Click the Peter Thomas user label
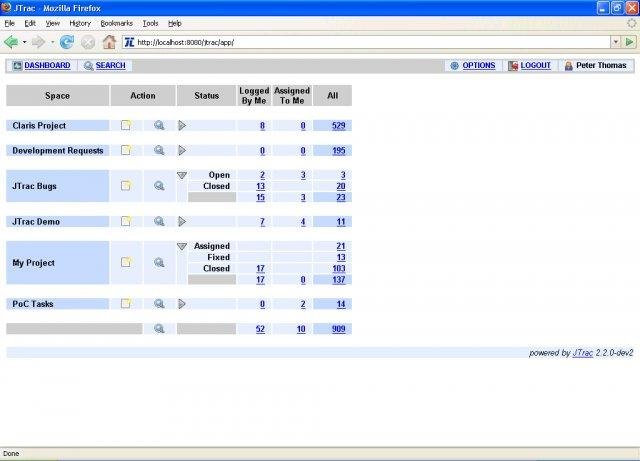Image resolution: width=640 pixels, height=461 pixels. pos(601,65)
